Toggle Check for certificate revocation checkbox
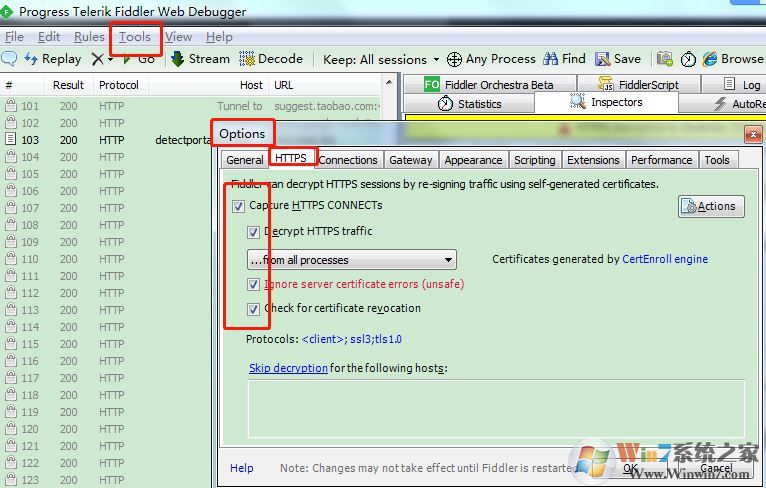Image resolution: width=766 pixels, height=488 pixels. pos(253,309)
